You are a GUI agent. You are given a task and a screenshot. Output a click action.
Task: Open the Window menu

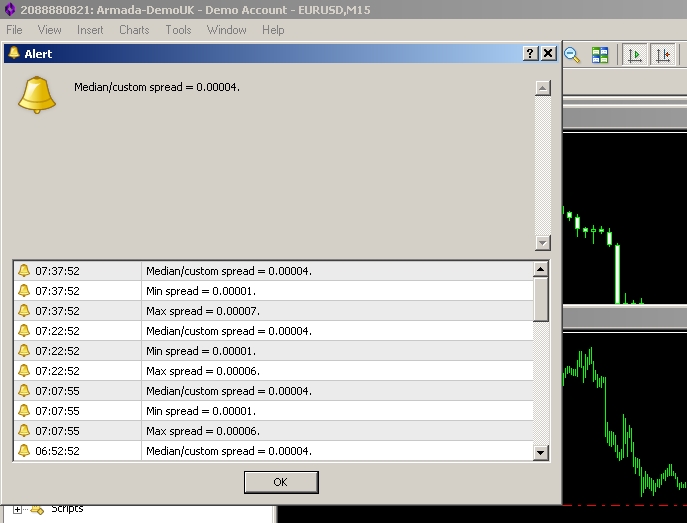(x=227, y=30)
